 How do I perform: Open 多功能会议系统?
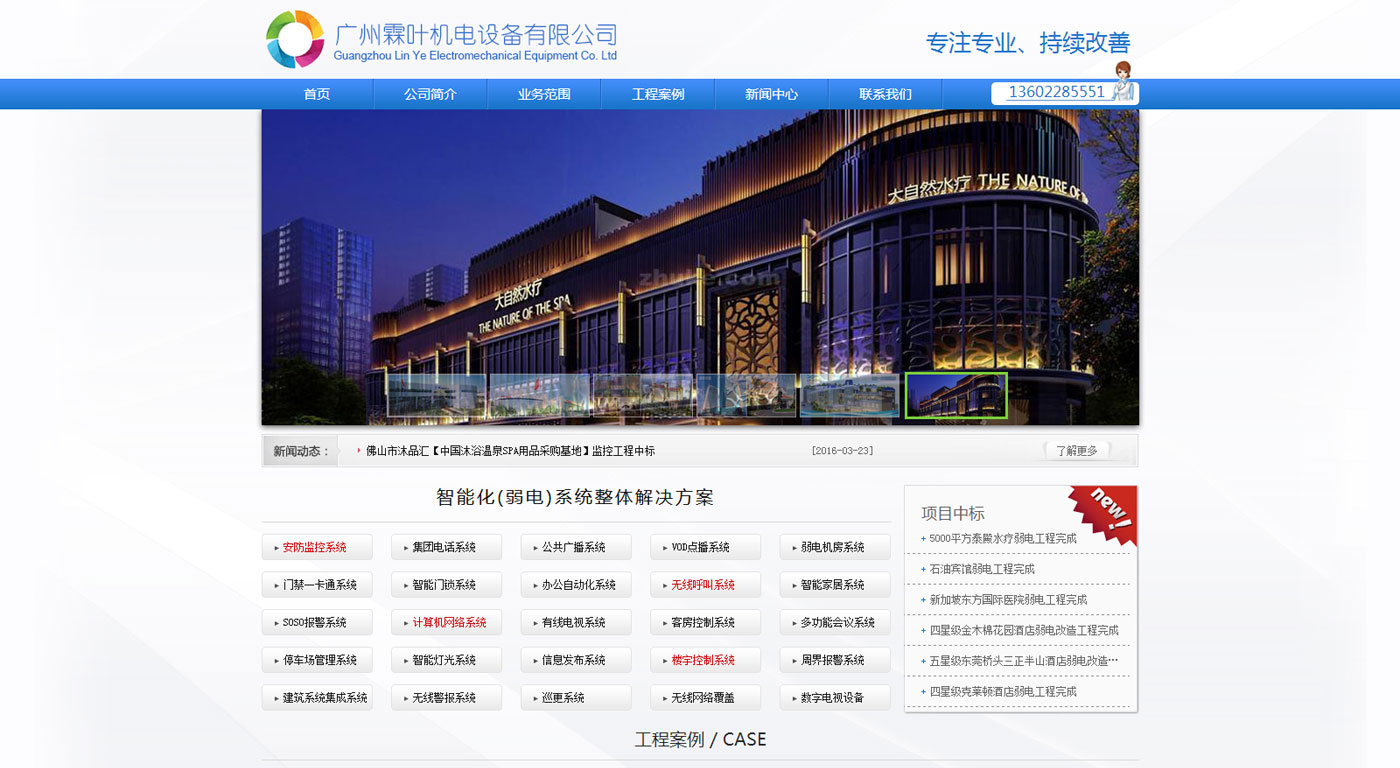coord(835,622)
